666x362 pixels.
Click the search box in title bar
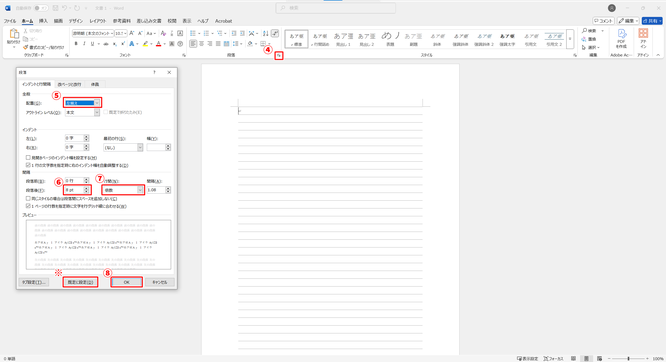(x=336, y=8)
